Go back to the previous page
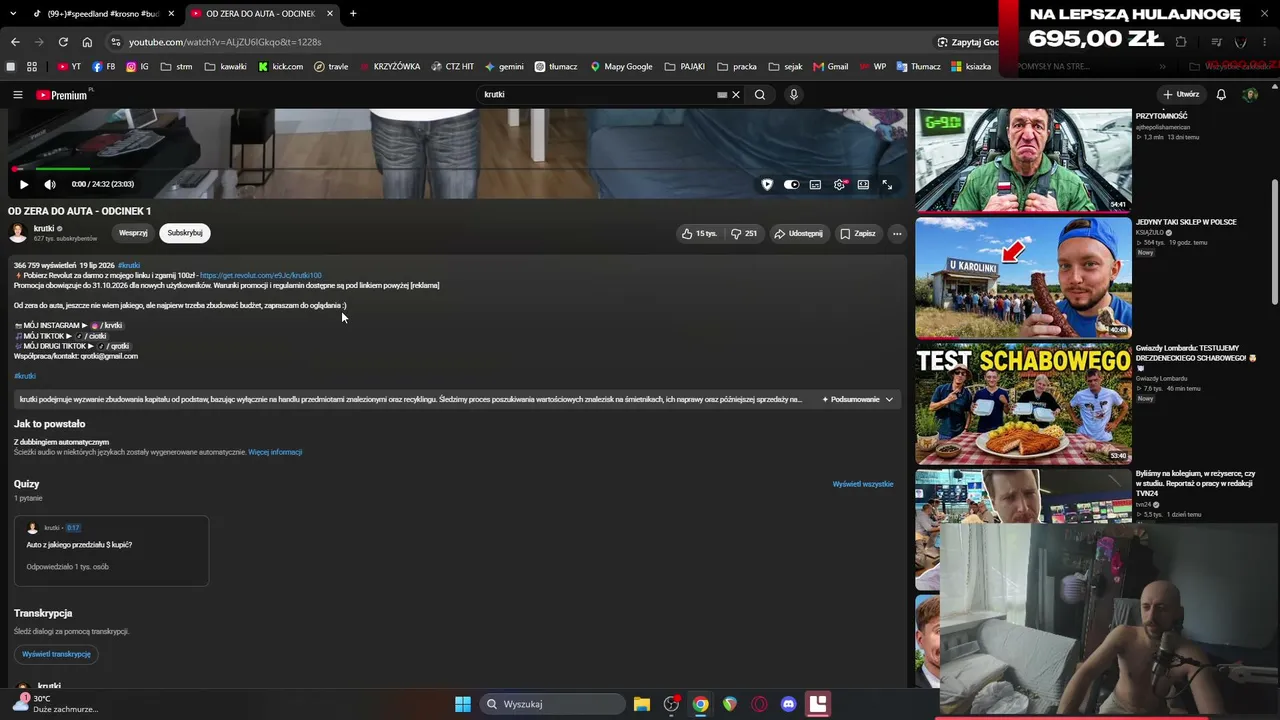 click(x=15, y=42)
